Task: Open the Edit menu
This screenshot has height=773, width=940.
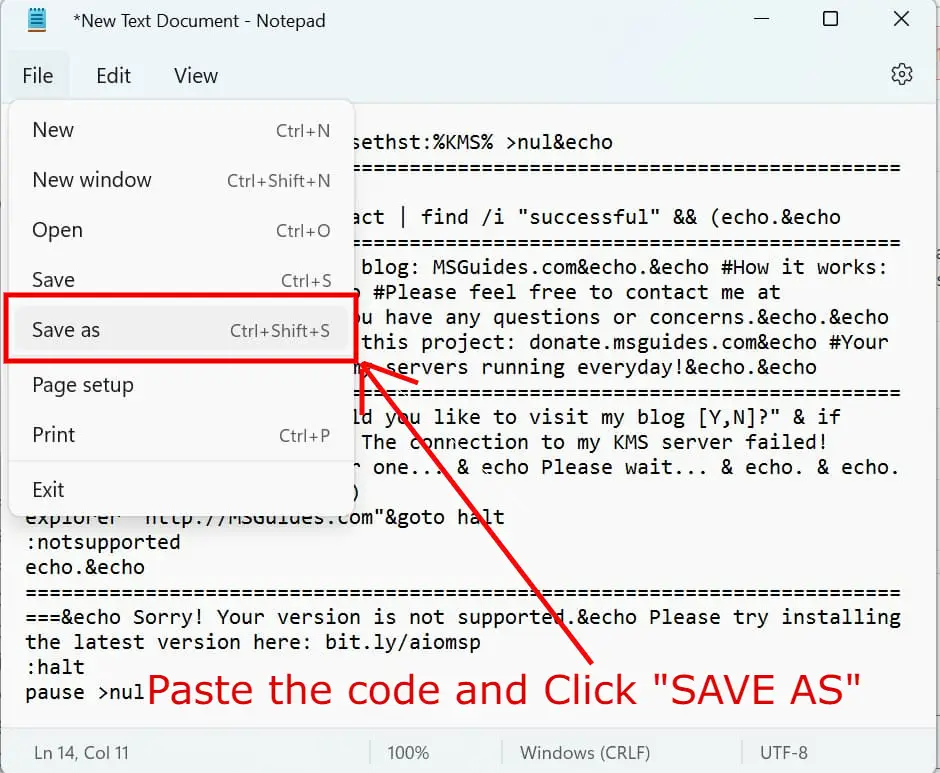Action: coord(113,75)
